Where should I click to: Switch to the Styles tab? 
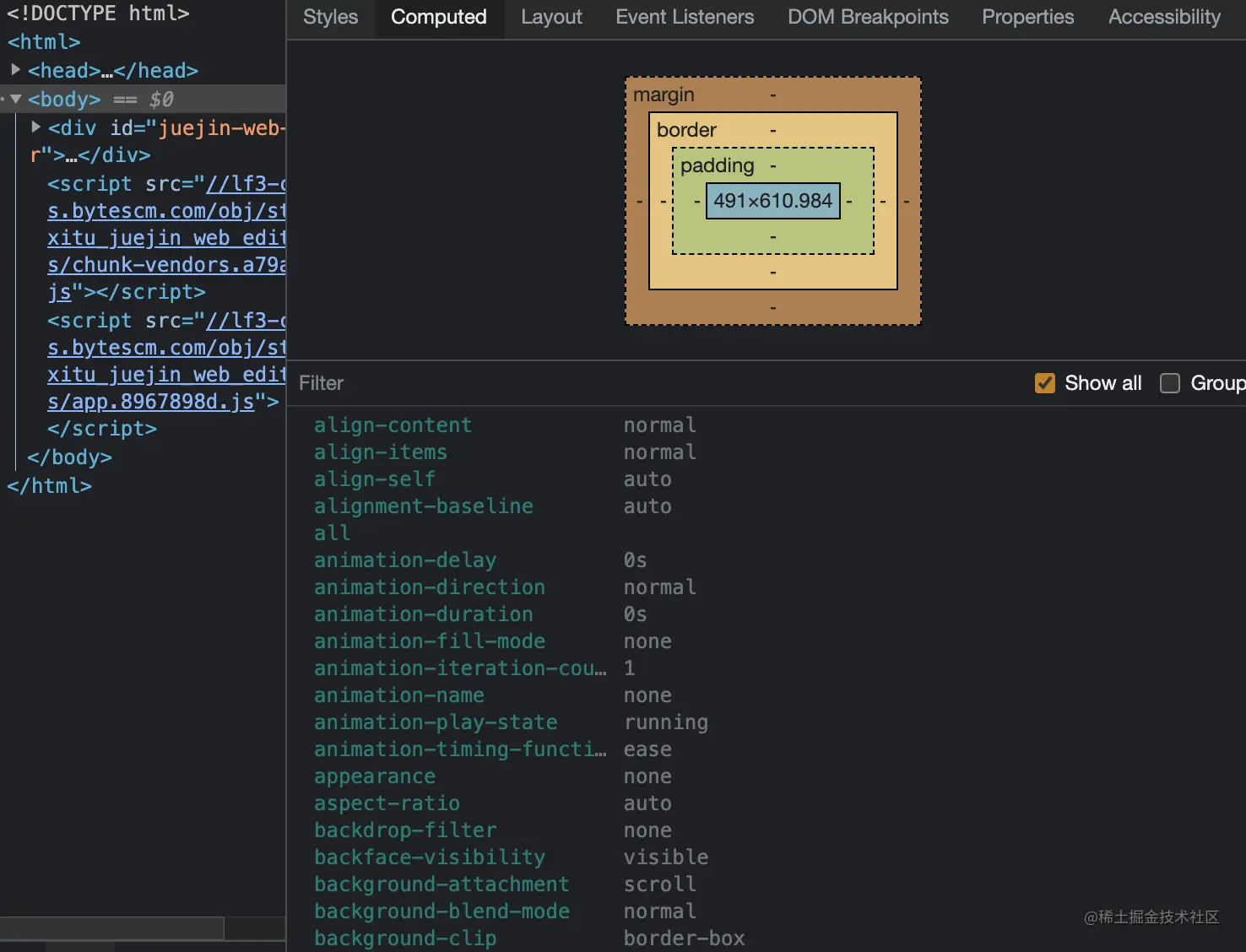tap(330, 17)
